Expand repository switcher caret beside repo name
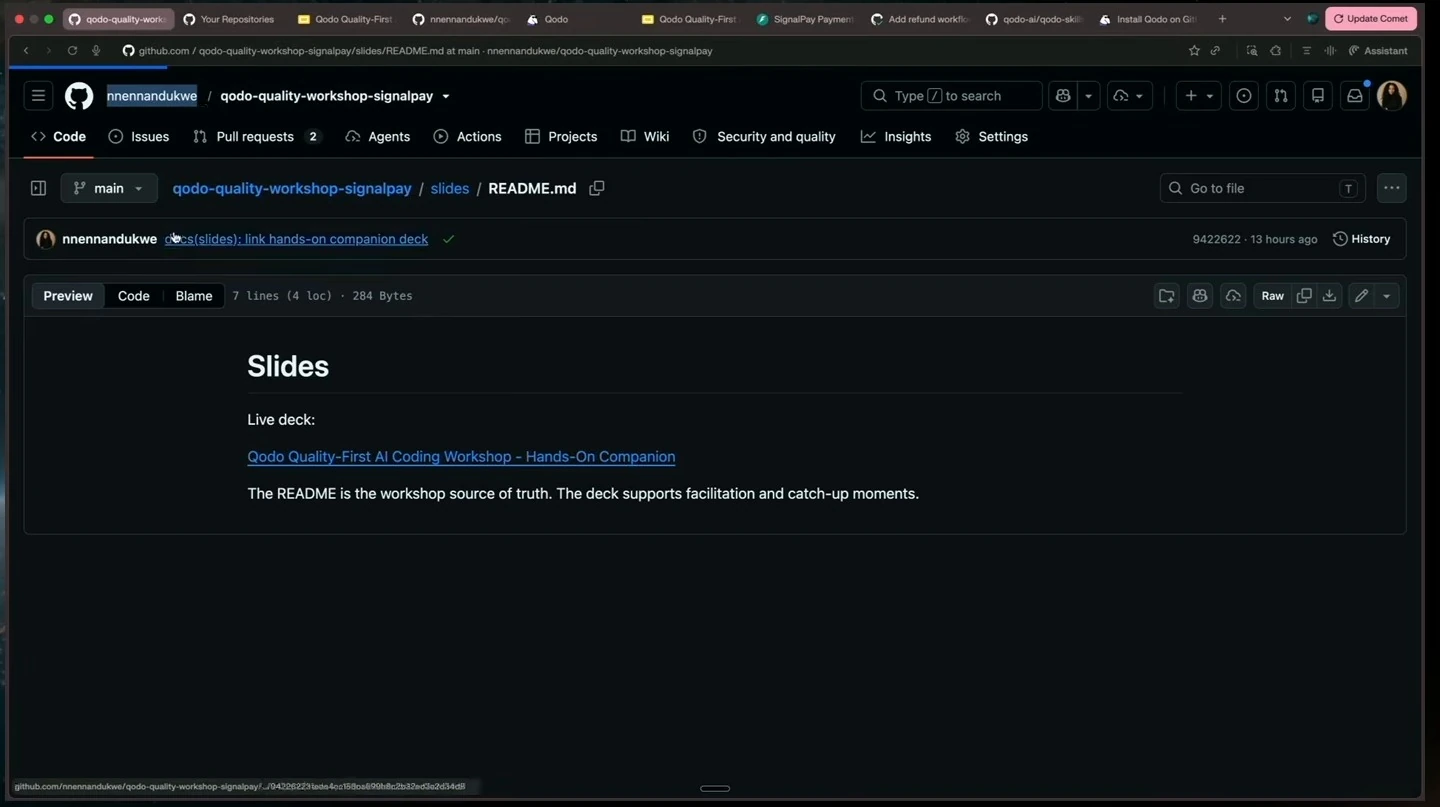Screen dimensions: 1440x807 (x=446, y=96)
